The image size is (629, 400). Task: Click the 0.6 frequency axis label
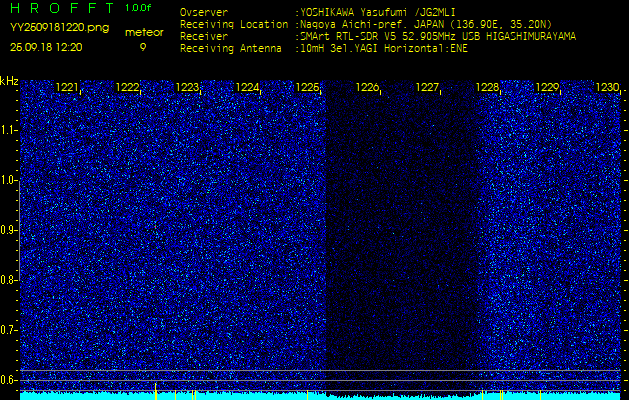[8, 380]
